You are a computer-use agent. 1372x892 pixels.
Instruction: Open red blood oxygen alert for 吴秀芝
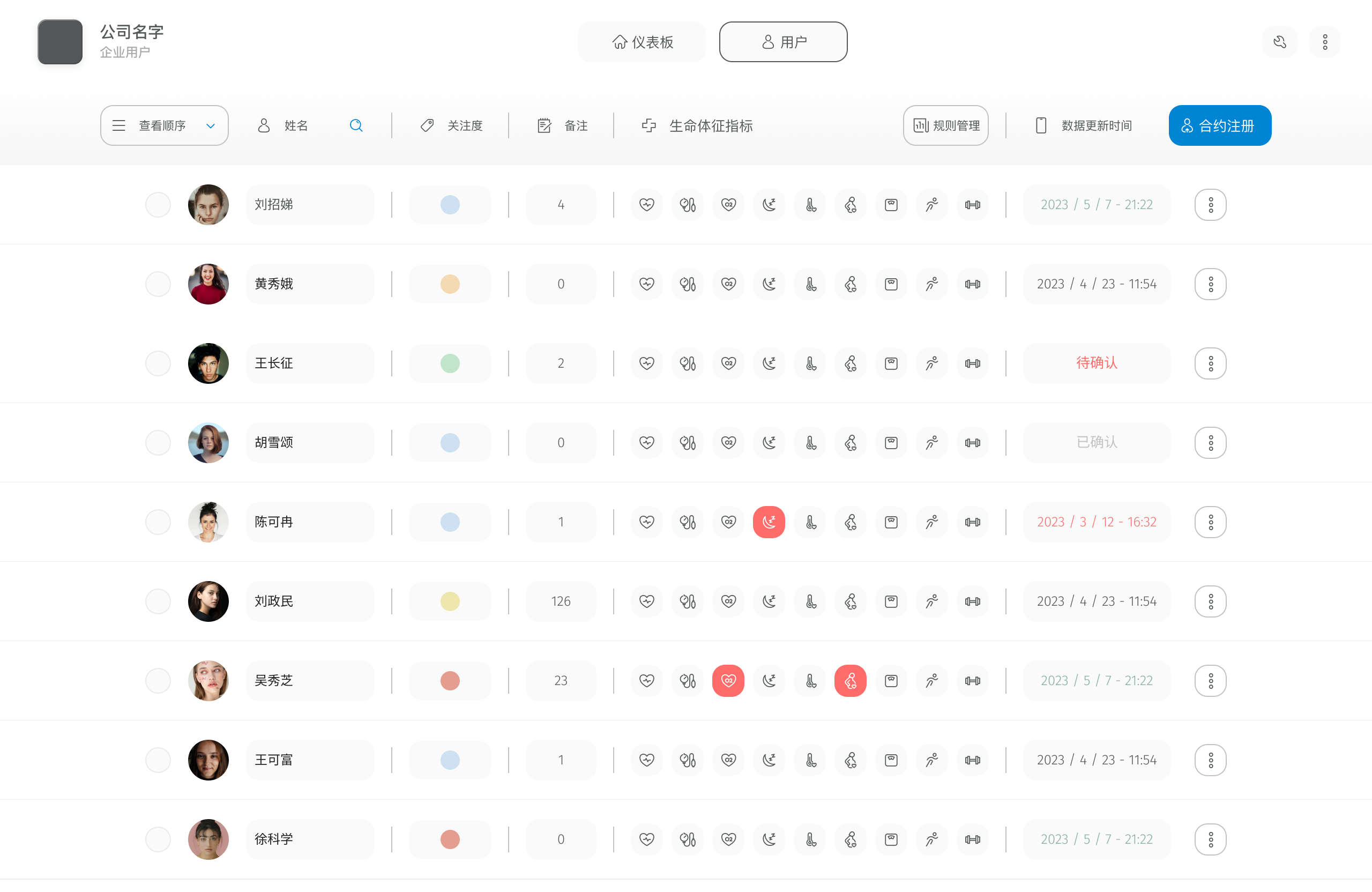tap(728, 680)
